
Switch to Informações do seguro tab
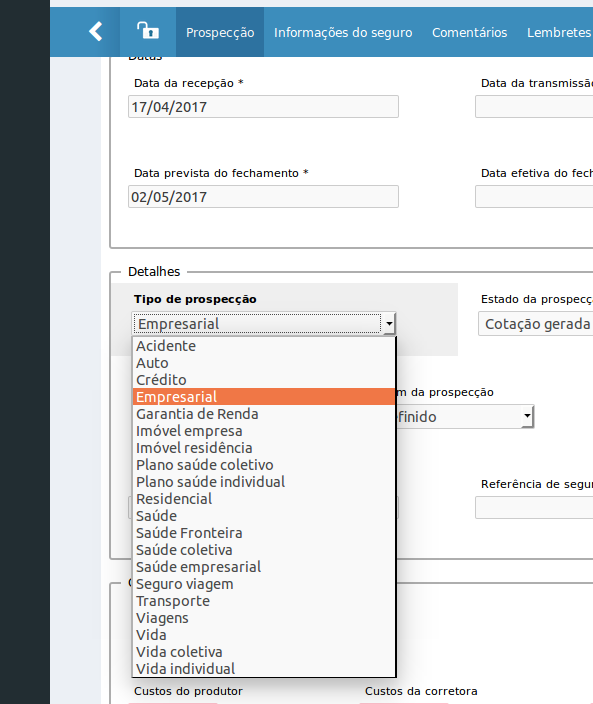pyautogui.click(x=343, y=32)
